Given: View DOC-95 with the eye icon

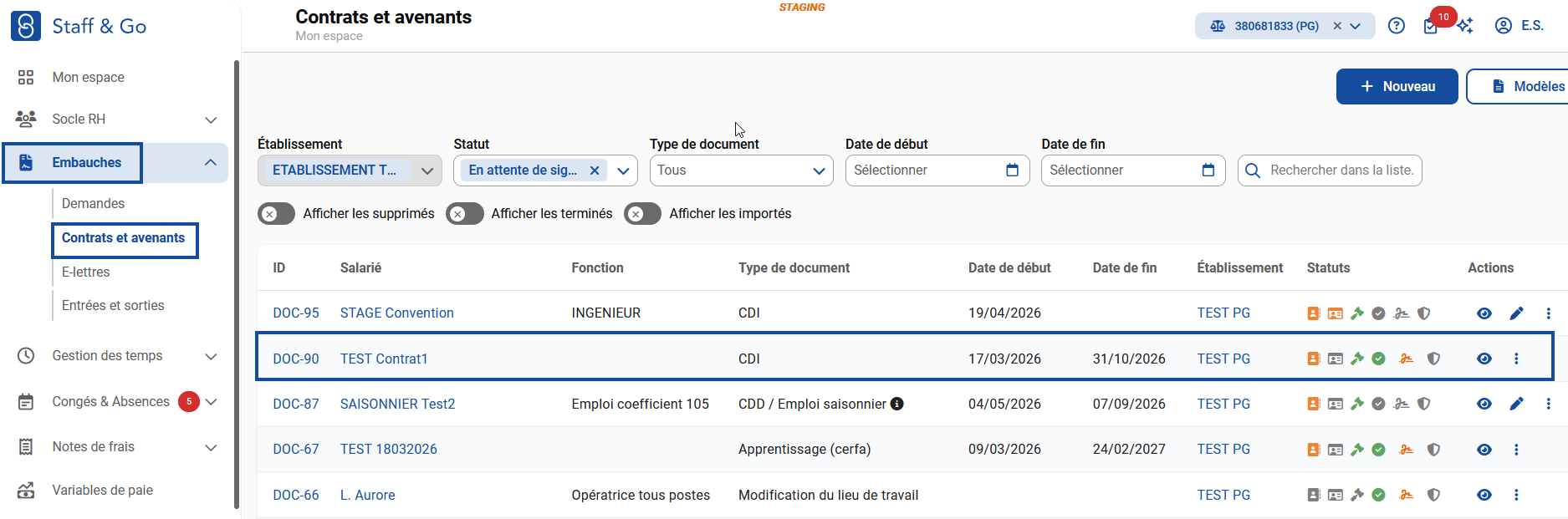Looking at the screenshot, I should point(1484,313).
